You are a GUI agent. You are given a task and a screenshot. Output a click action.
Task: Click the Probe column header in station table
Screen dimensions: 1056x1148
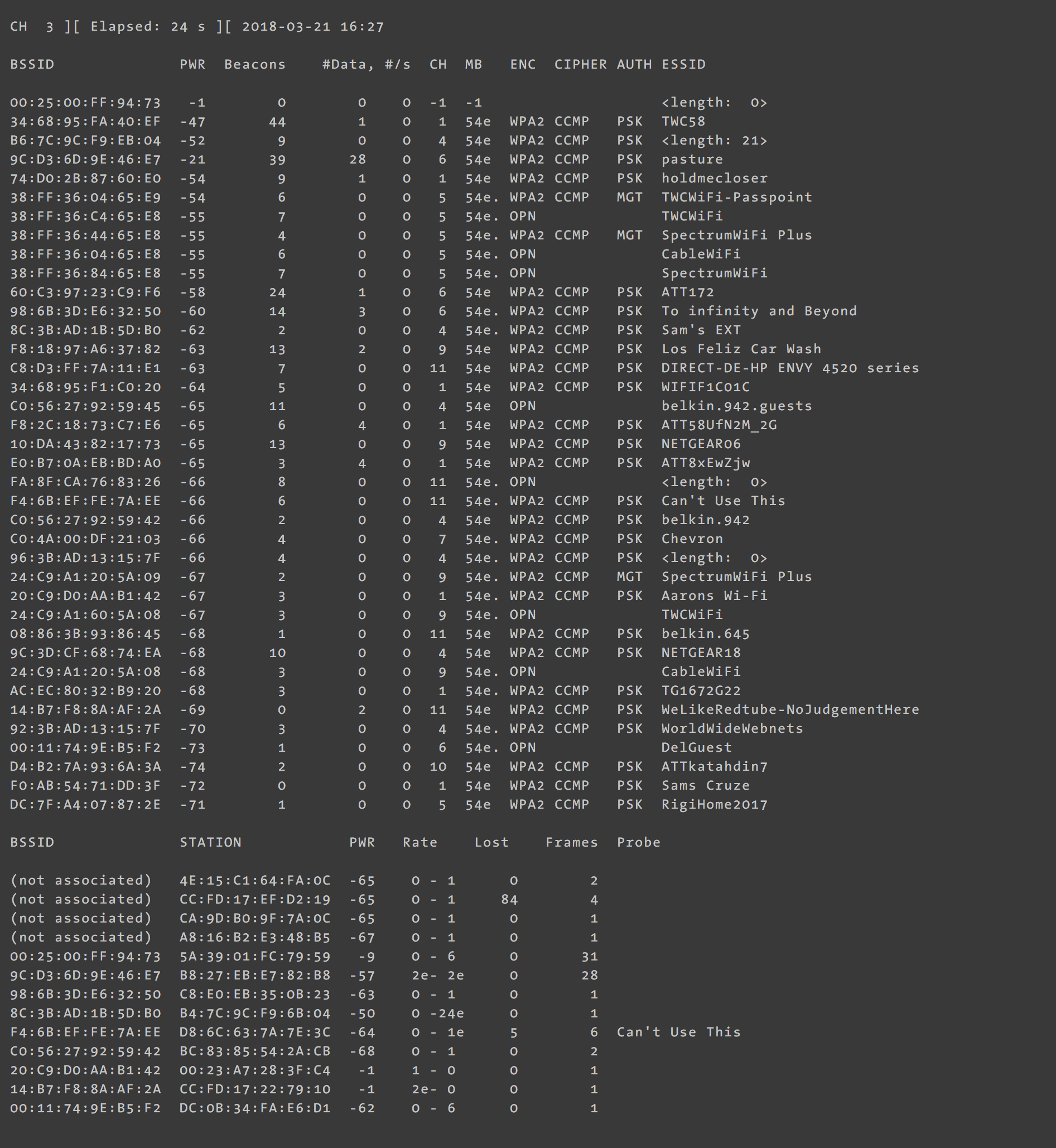[639, 842]
